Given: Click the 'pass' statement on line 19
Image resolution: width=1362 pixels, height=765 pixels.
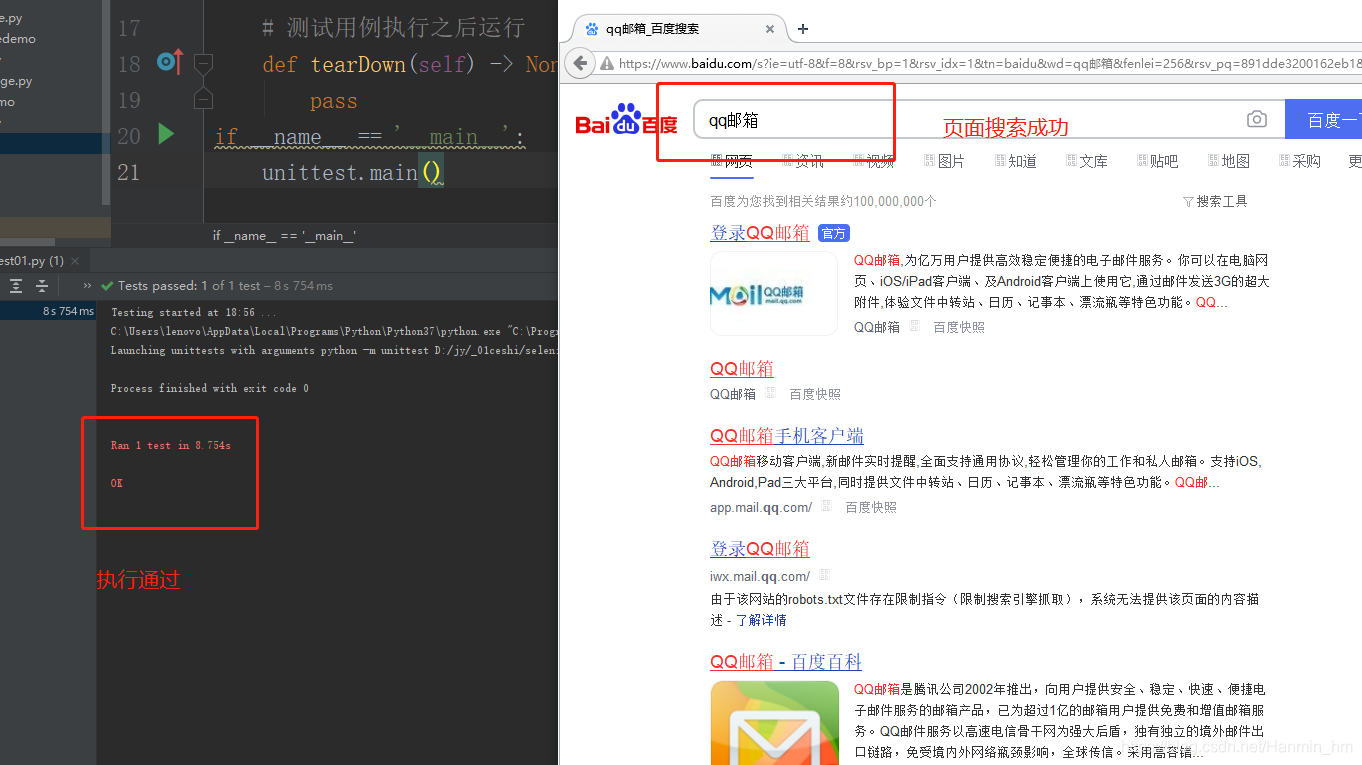Looking at the screenshot, I should [333, 101].
